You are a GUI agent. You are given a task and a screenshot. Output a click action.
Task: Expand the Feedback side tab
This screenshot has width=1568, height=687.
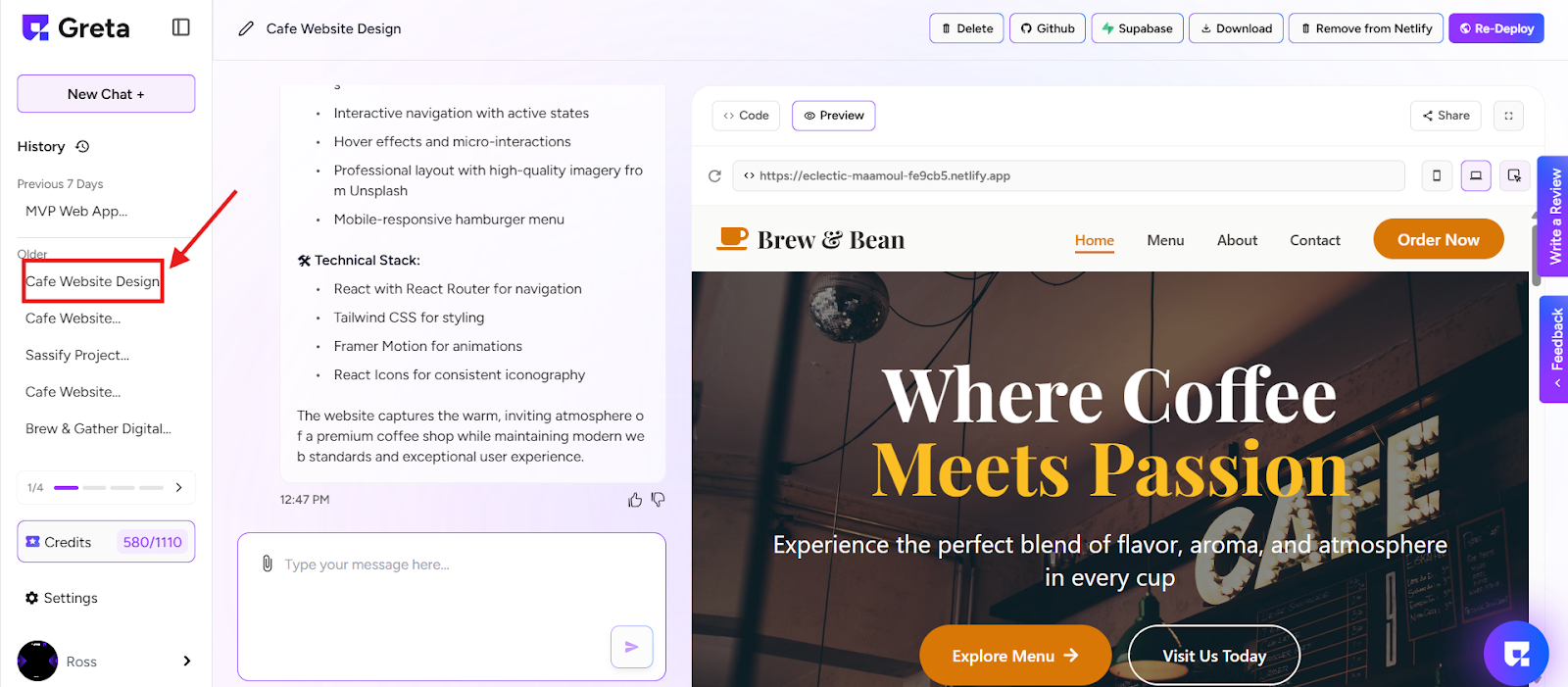1554,349
